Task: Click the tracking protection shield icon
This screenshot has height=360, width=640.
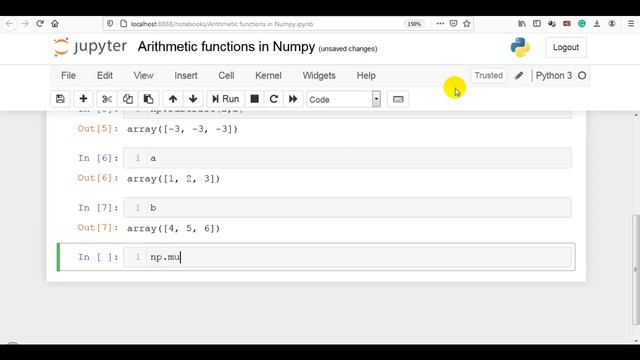Action: [x=110, y=24]
